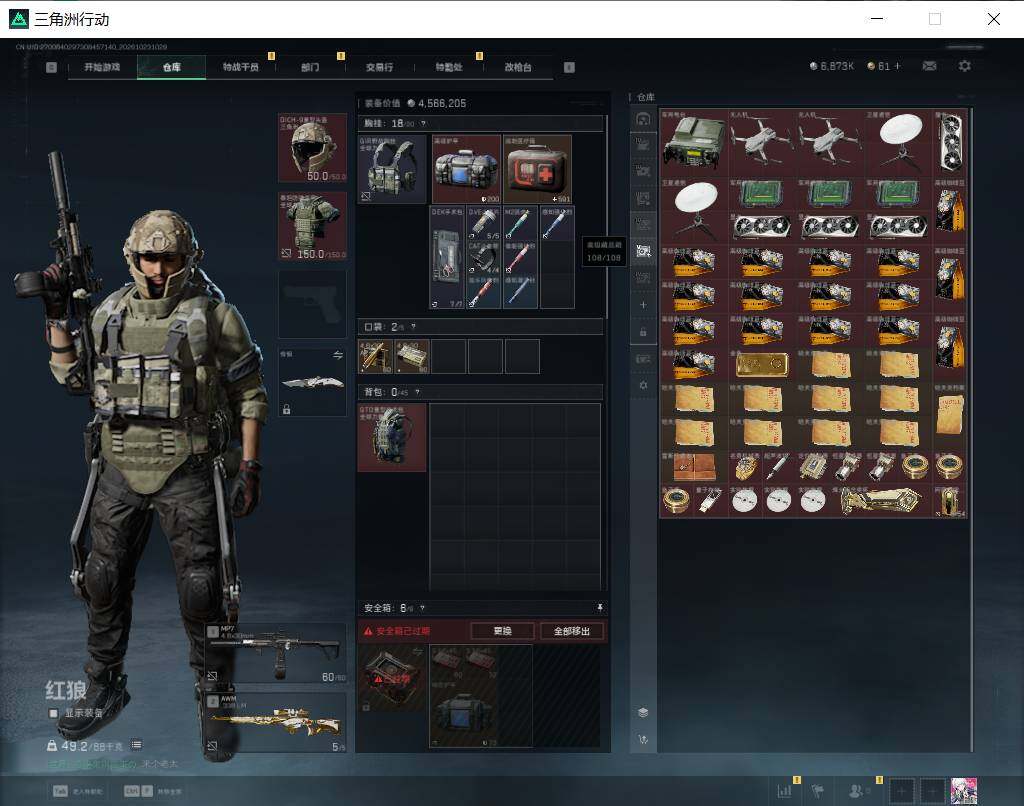Select the MP7 primary weapon slot
1024x806 pixels.
[276, 653]
